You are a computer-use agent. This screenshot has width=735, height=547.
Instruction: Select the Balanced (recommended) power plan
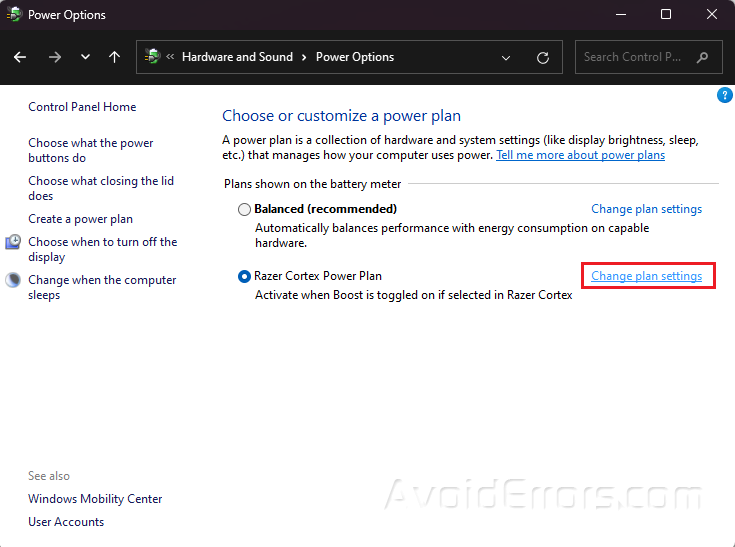point(244,210)
